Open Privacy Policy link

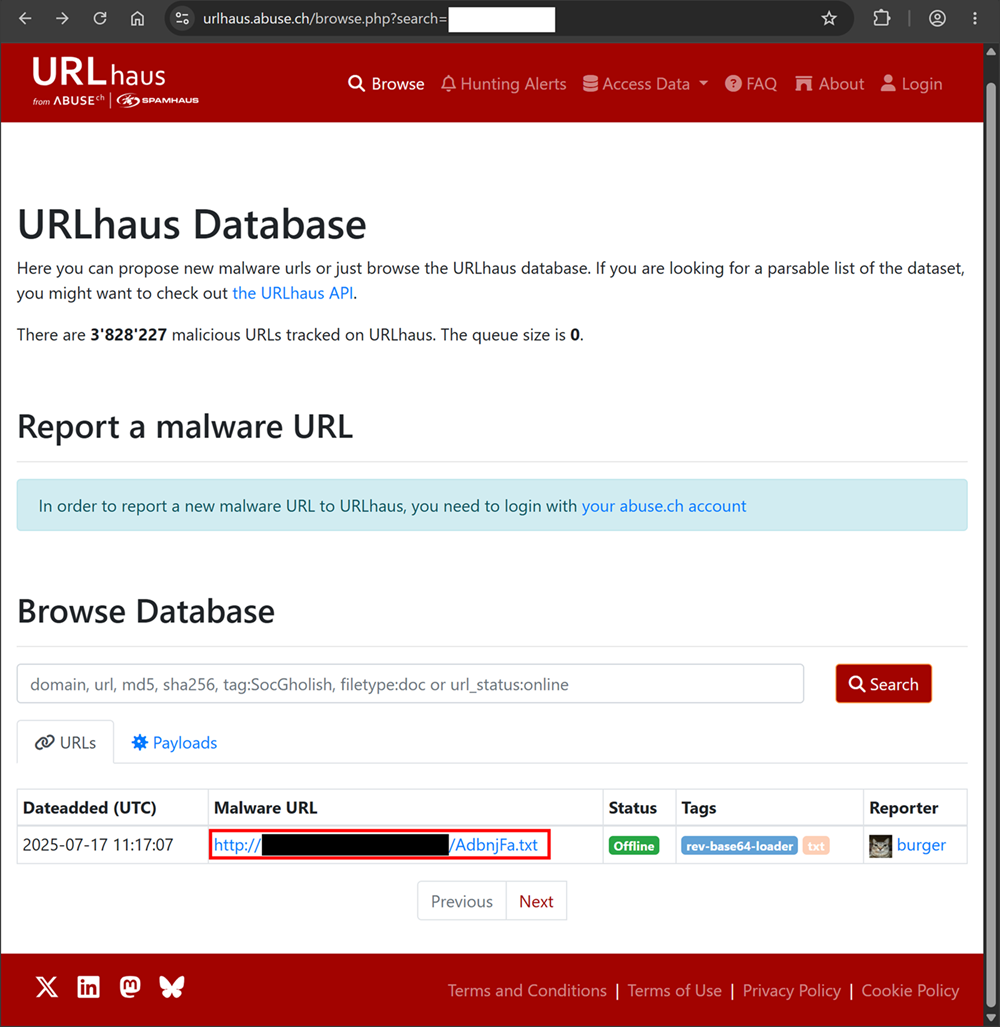(791, 990)
